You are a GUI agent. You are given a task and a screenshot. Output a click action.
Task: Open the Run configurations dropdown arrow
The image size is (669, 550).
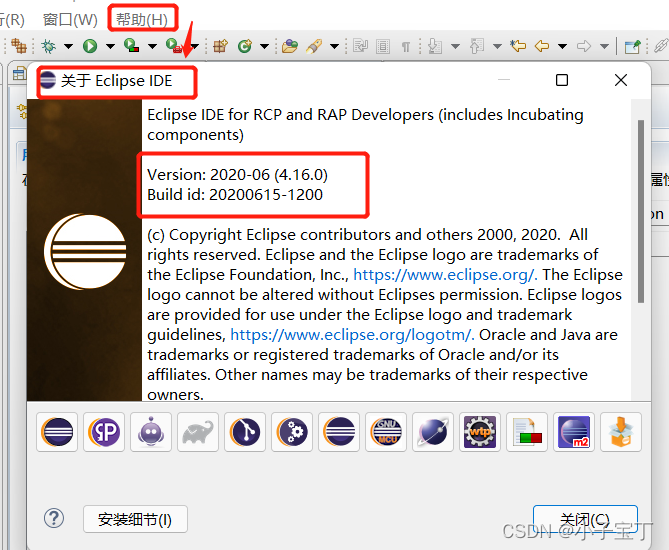[x=110, y=46]
